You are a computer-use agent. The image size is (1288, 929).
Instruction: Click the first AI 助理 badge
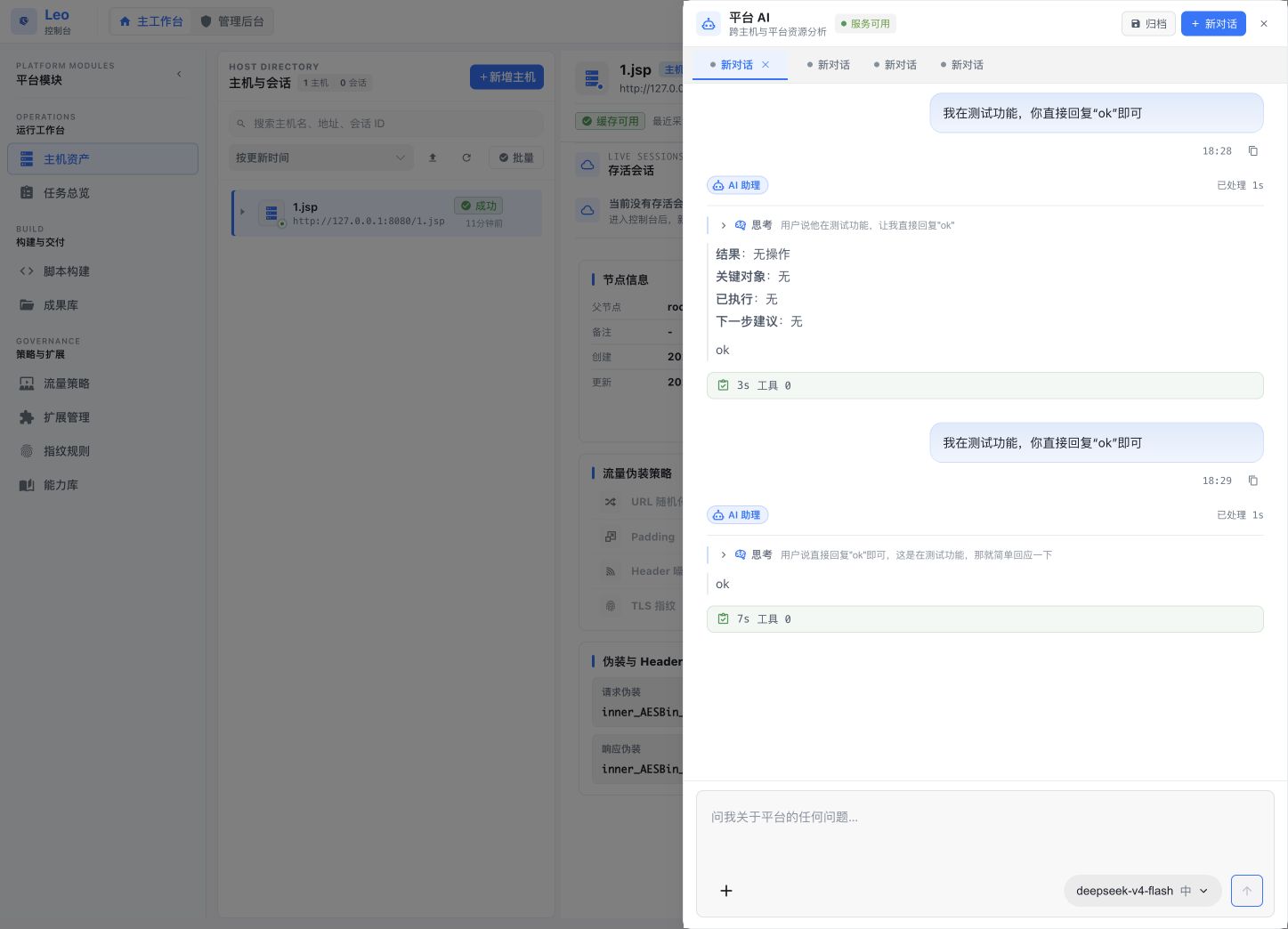(x=737, y=185)
